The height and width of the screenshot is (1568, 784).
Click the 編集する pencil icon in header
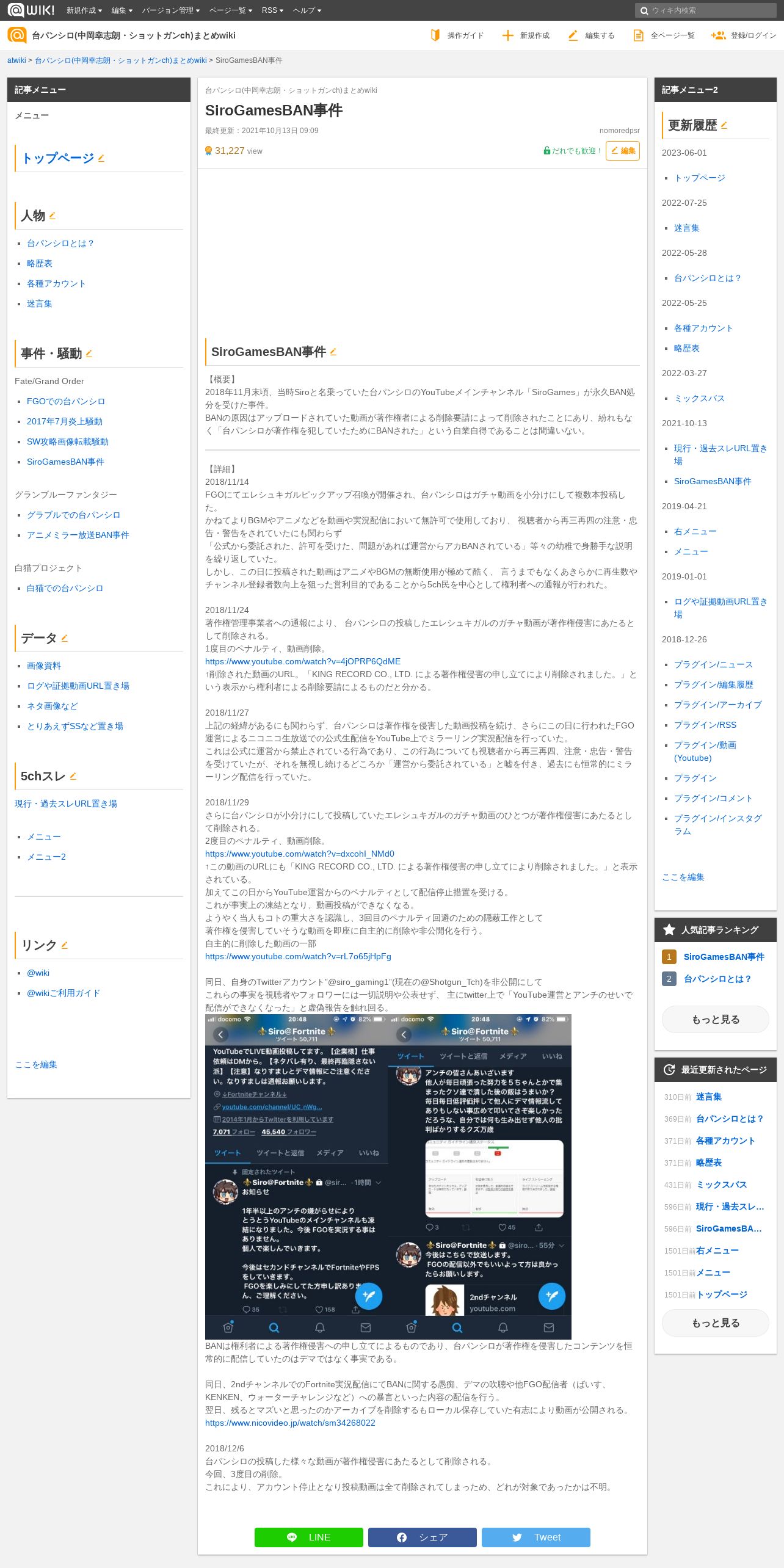point(573,35)
